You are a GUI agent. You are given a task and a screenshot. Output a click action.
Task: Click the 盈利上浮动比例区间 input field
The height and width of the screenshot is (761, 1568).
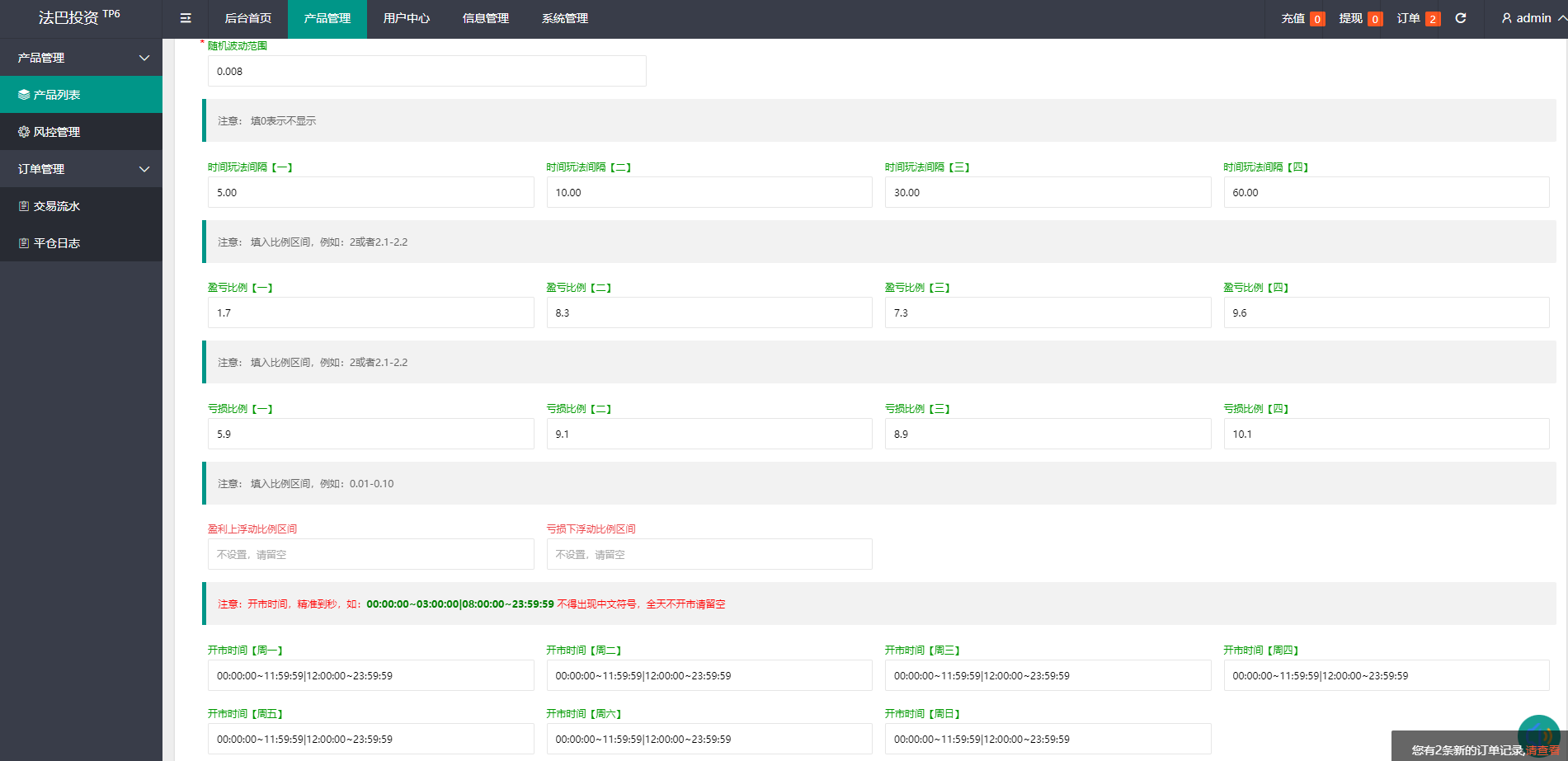tap(370, 554)
